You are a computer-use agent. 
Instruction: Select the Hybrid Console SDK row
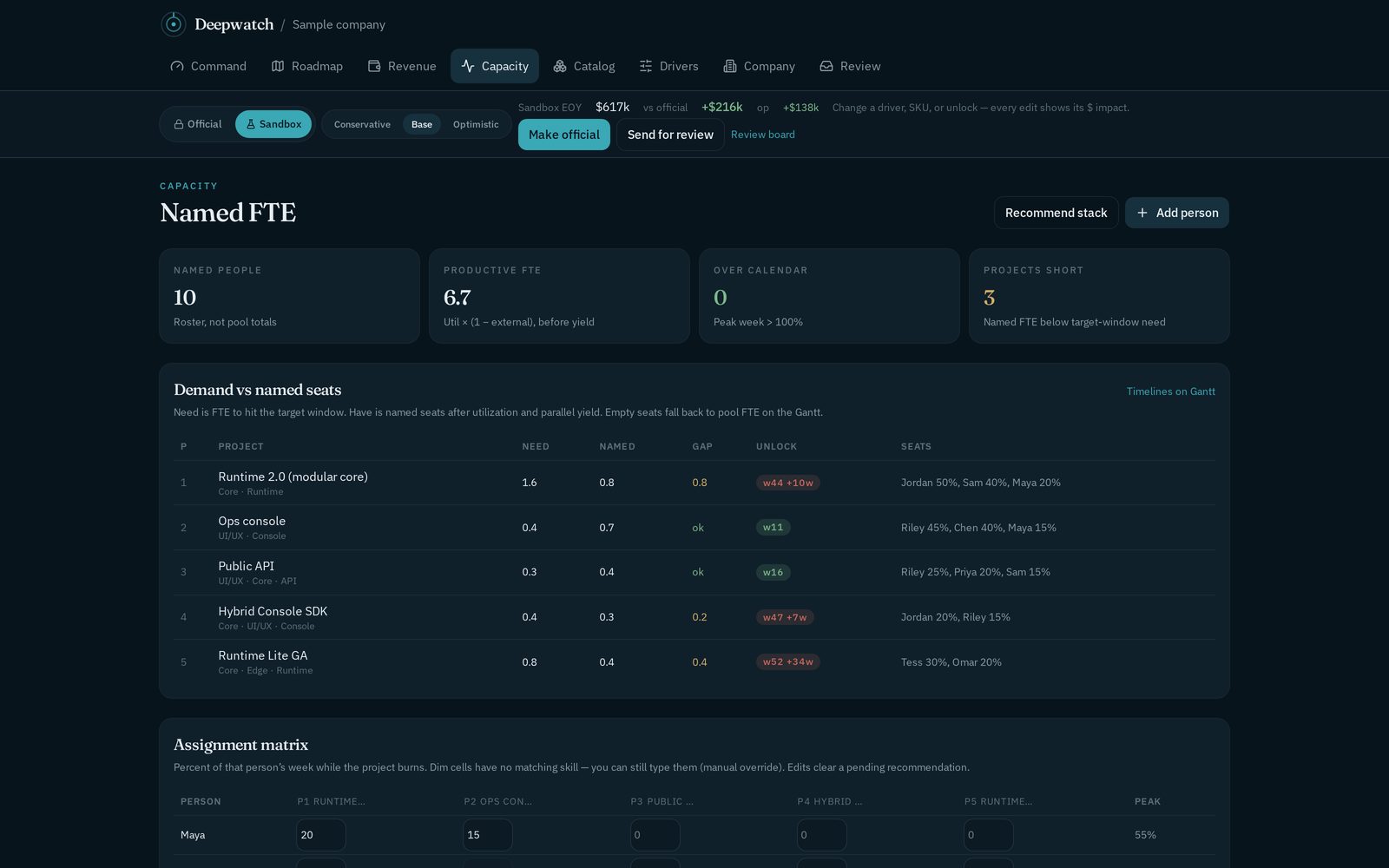point(694,617)
